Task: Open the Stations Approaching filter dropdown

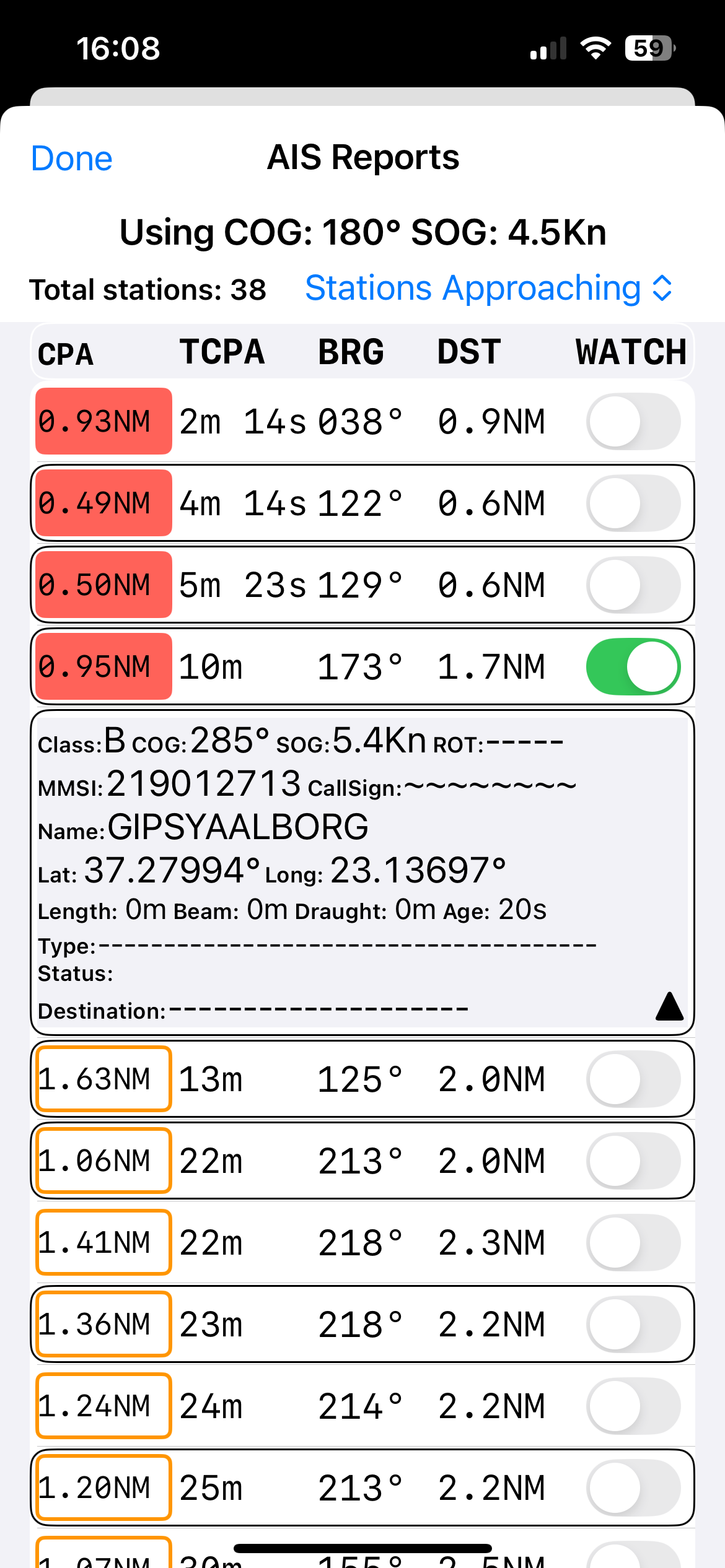Action: (x=488, y=289)
